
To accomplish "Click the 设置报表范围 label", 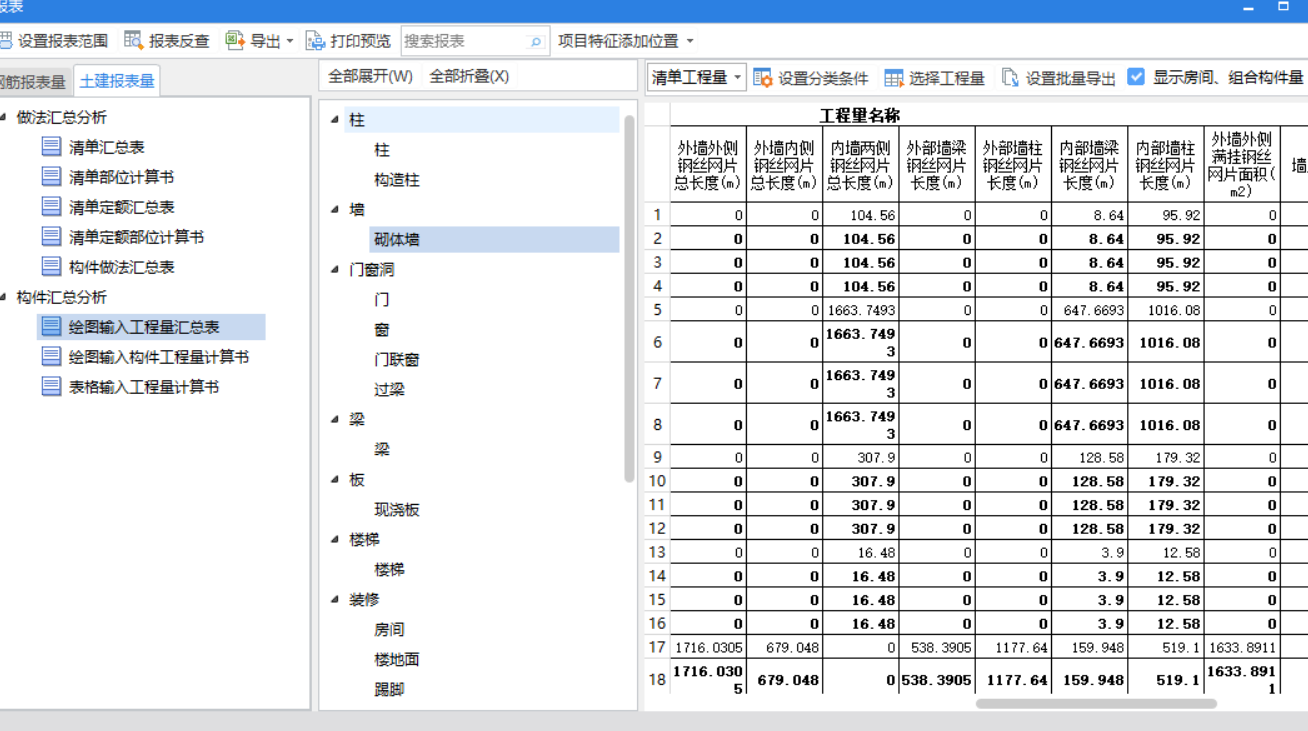I will [63, 42].
